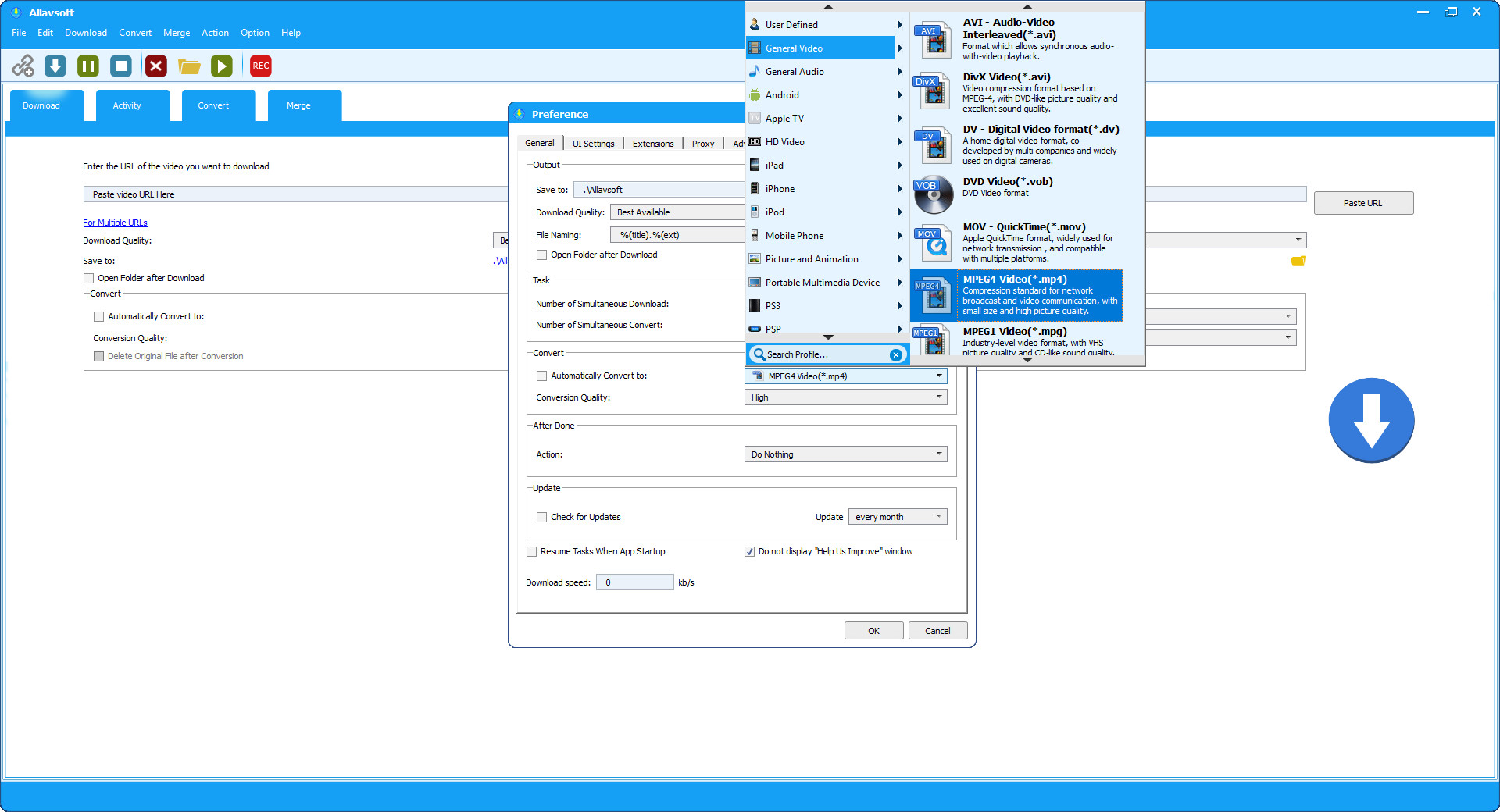Click the red X delete toolbar icon
This screenshot has width=1500, height=812.
point(156,66)
